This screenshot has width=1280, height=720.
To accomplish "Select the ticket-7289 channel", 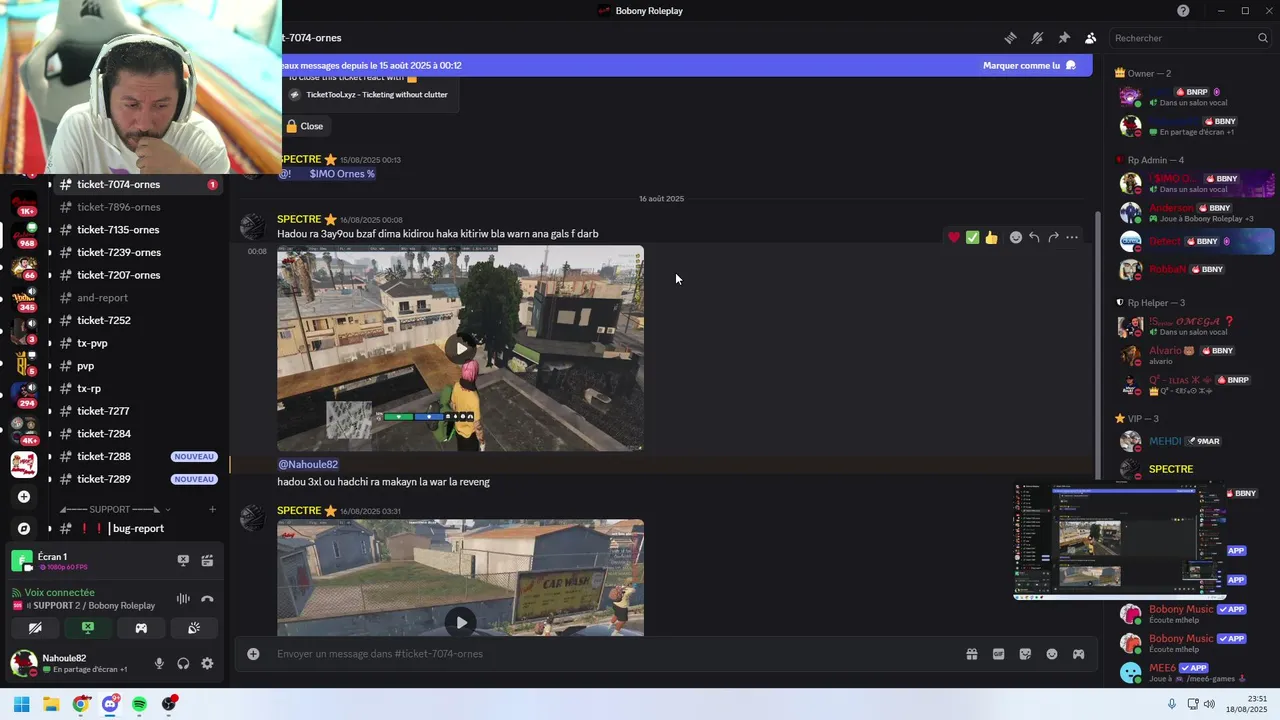I will [x=135, y=479].
